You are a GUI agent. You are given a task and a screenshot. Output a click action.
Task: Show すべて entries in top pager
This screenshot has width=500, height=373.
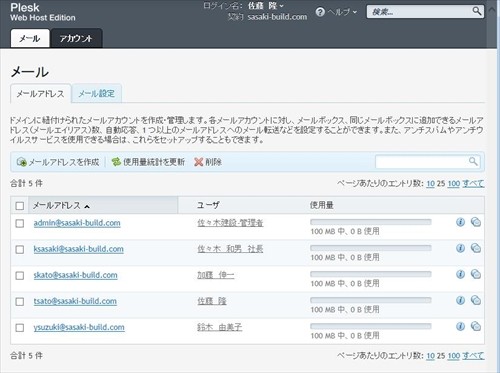[x=473, y=184]
